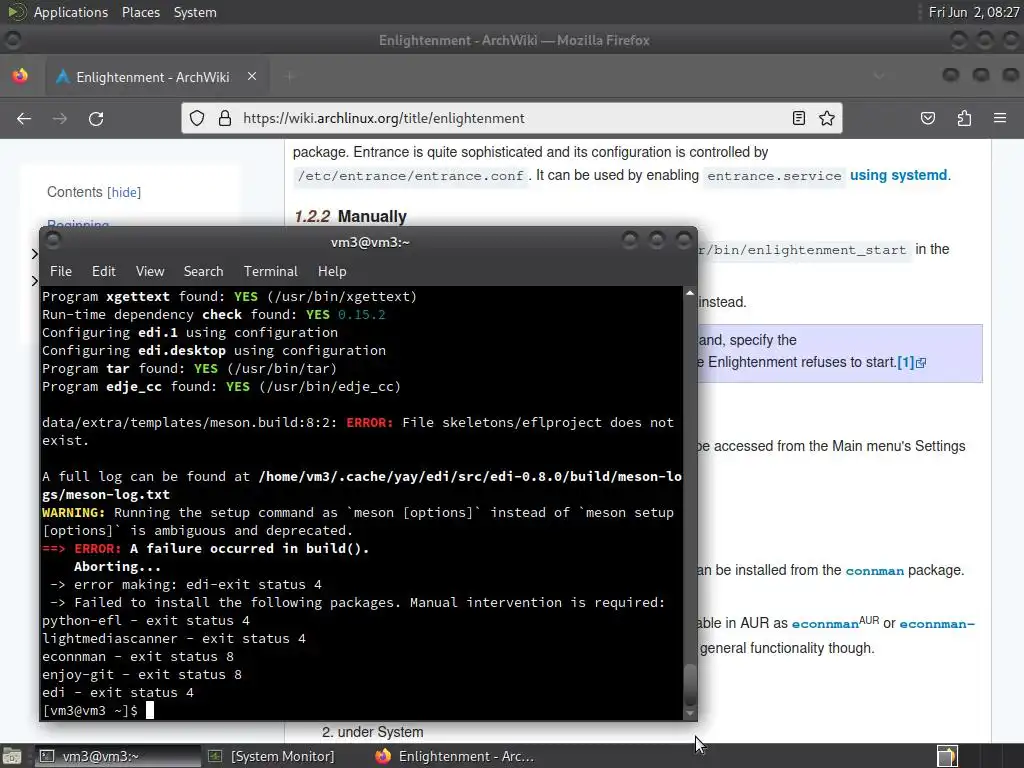Click the padlock site security icon
The height and width of the screenshot is (768, 1024).
(225, 118)
